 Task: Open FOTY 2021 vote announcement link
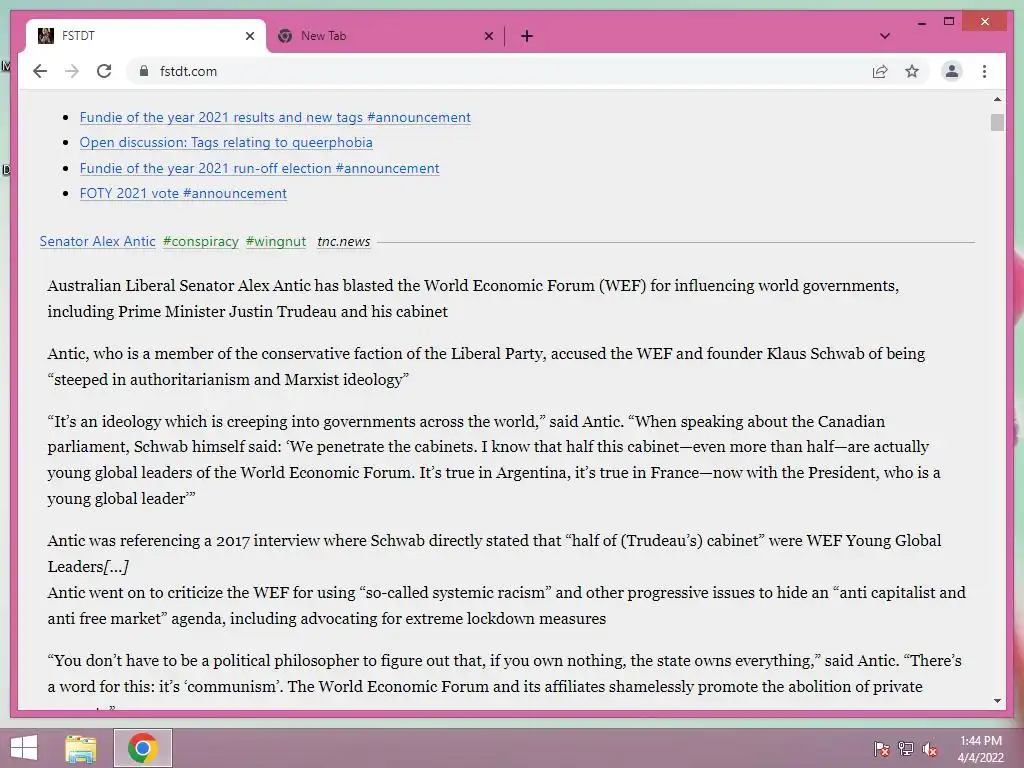(x=183, y=193)
